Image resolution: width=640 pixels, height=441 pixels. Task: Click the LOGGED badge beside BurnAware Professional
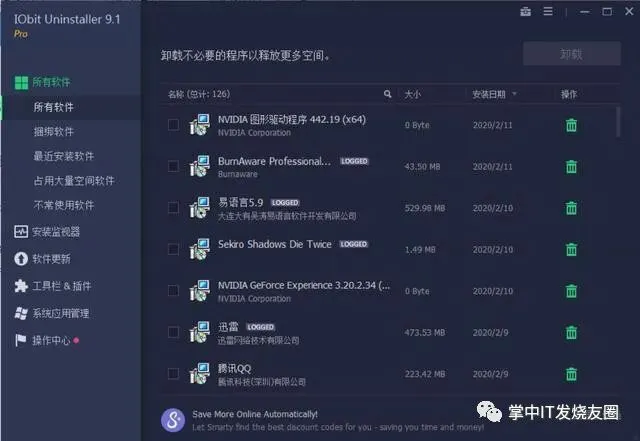tap(354, 161)
